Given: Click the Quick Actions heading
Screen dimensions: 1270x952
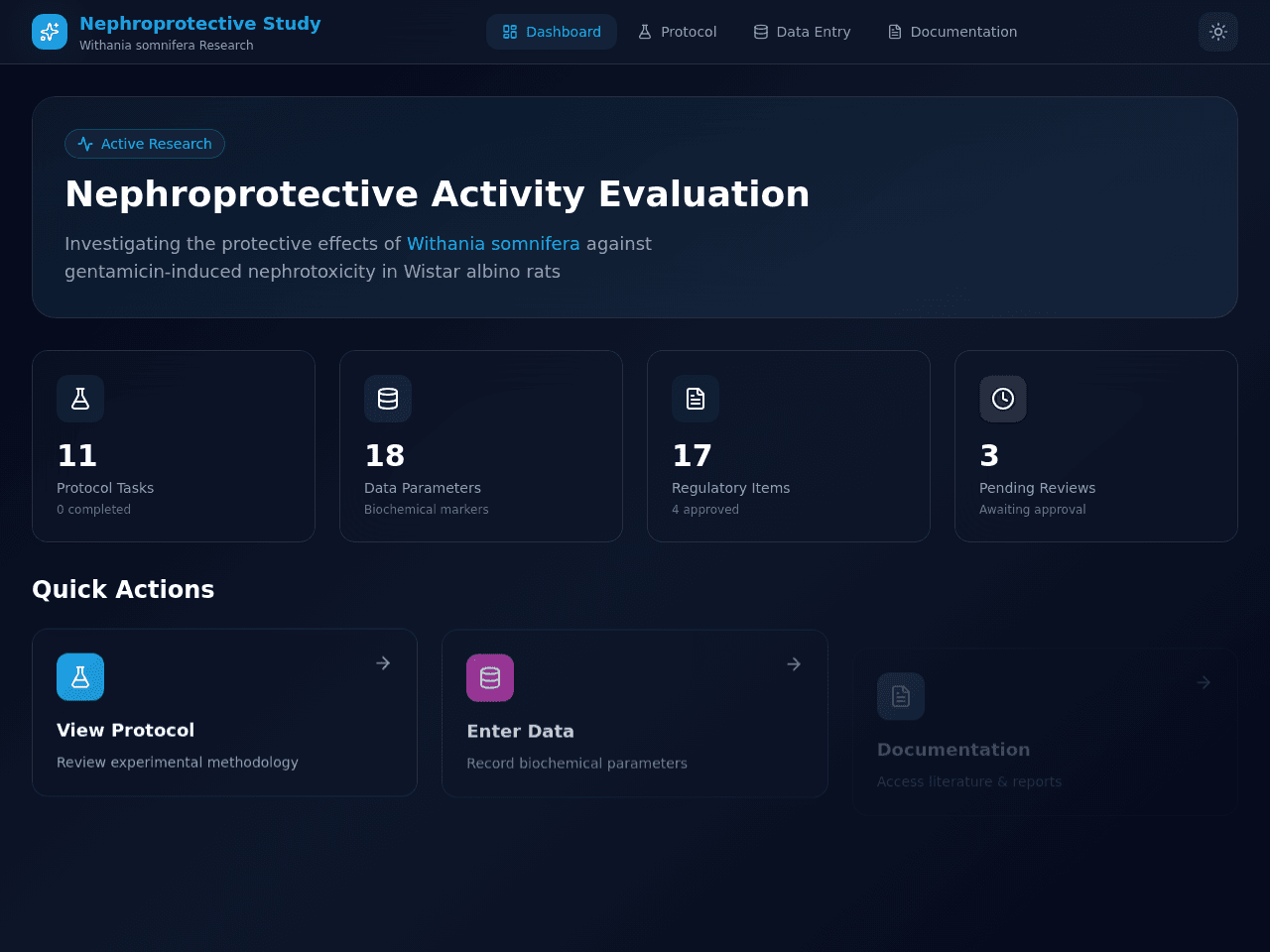Looking at the screenshot, I should click(123, 589).
